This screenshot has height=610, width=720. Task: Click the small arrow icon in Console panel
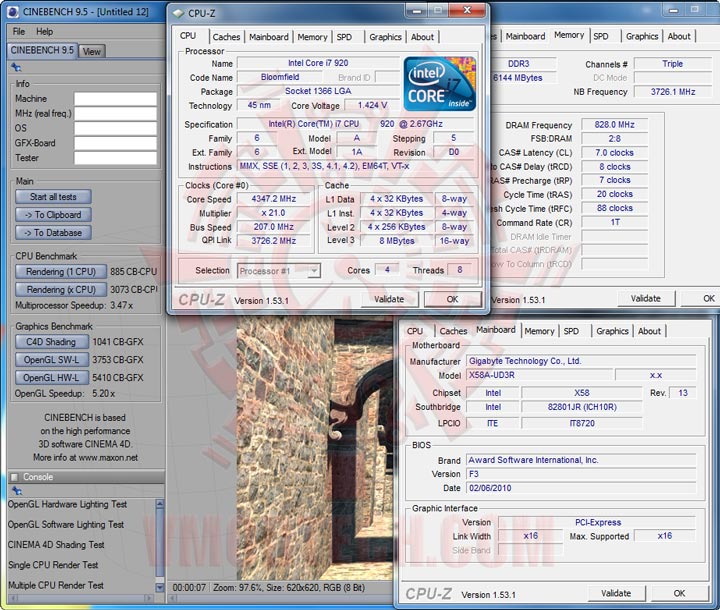click(x=17, y=491)
